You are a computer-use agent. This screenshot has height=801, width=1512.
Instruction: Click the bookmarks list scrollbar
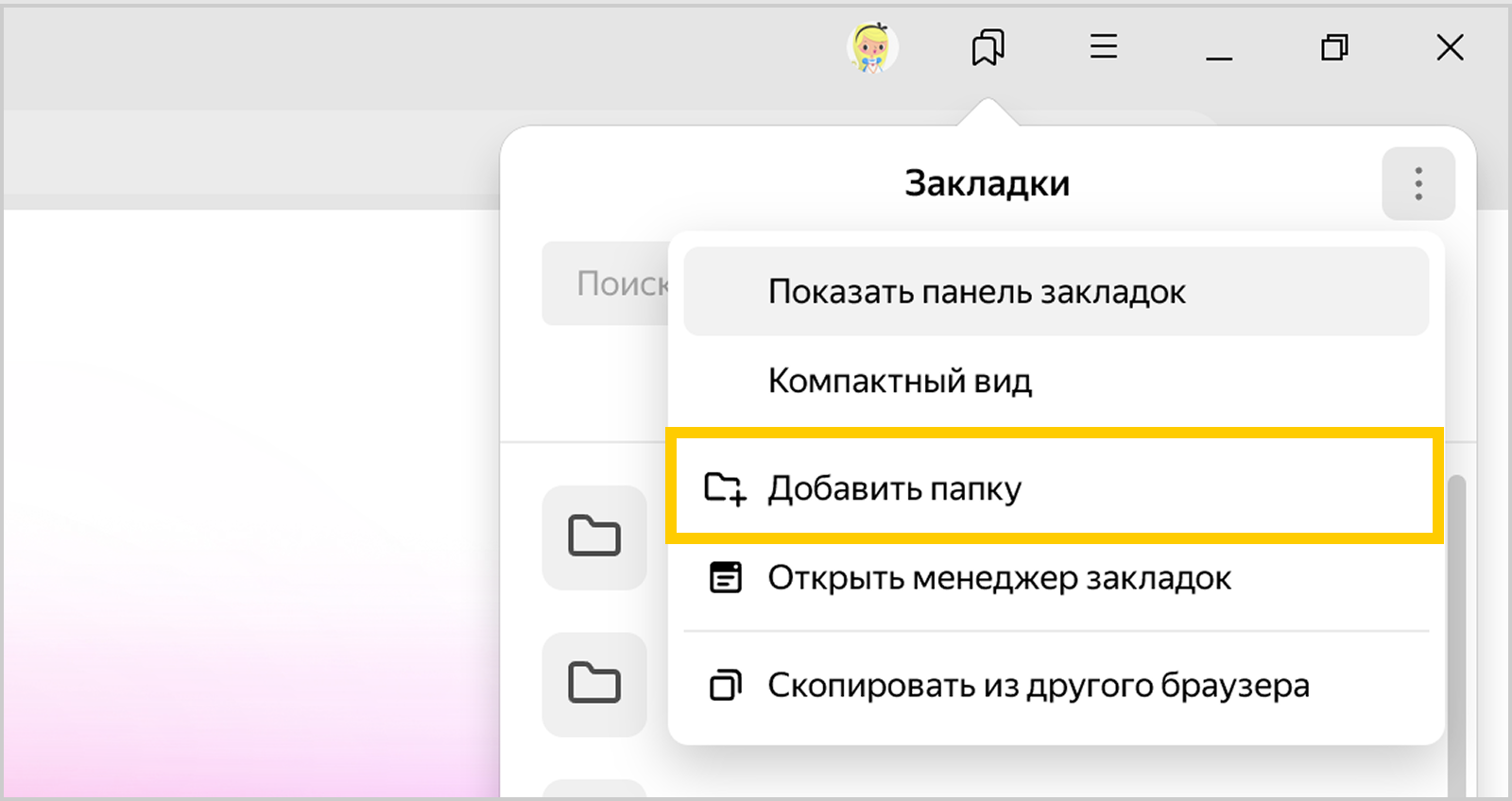point(1456,633)
